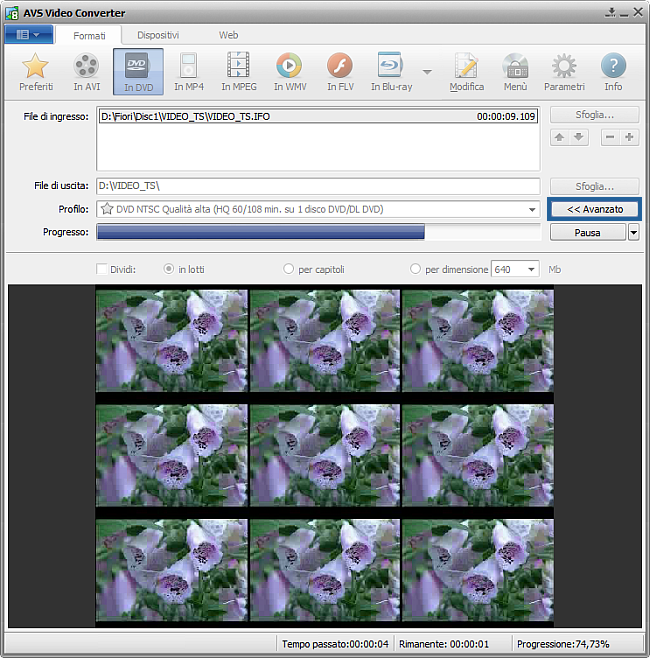Choose the In MP4 format icon

(x=188, y=68)
